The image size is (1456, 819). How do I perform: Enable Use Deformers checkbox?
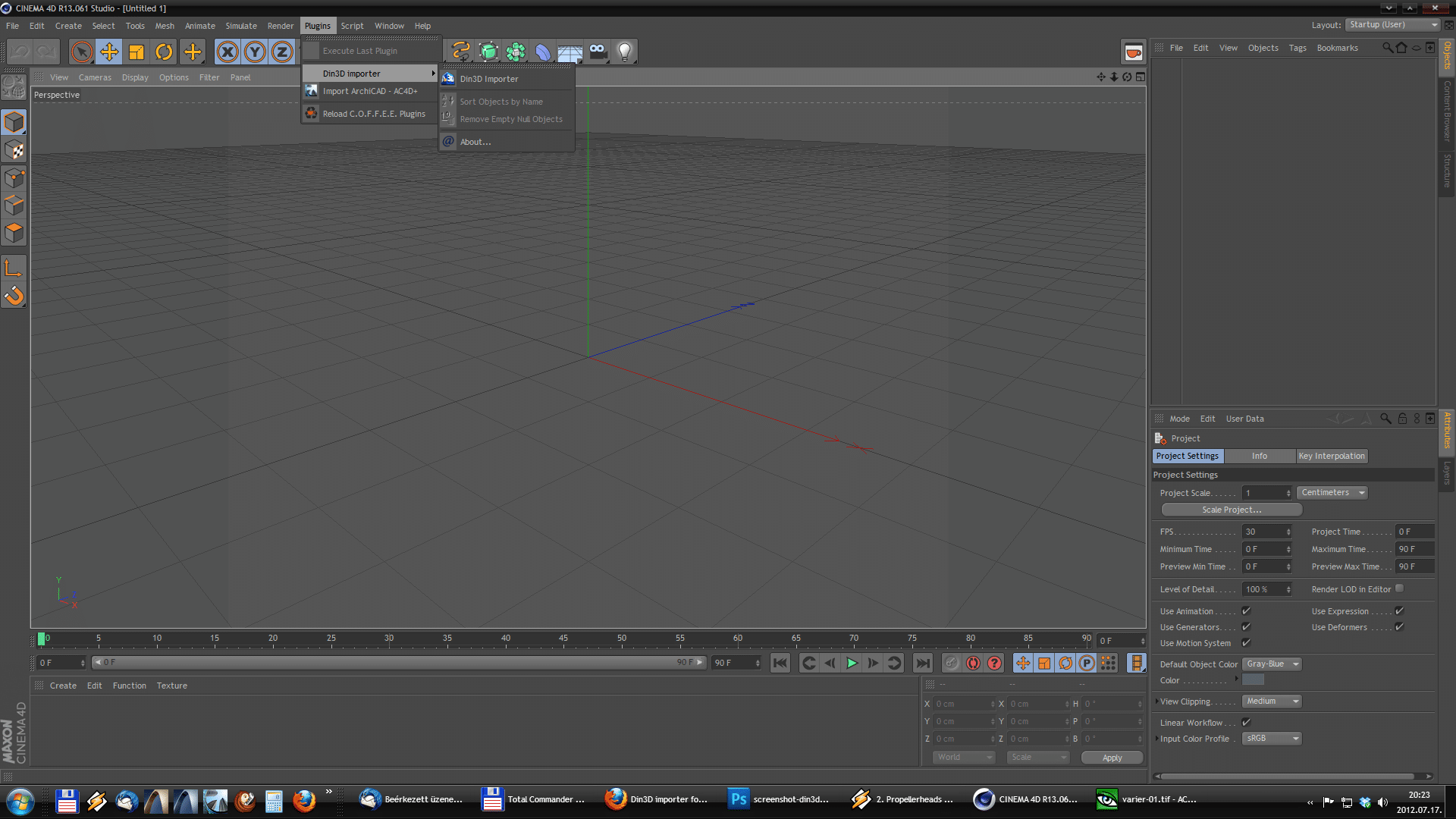coord(1399,627)
